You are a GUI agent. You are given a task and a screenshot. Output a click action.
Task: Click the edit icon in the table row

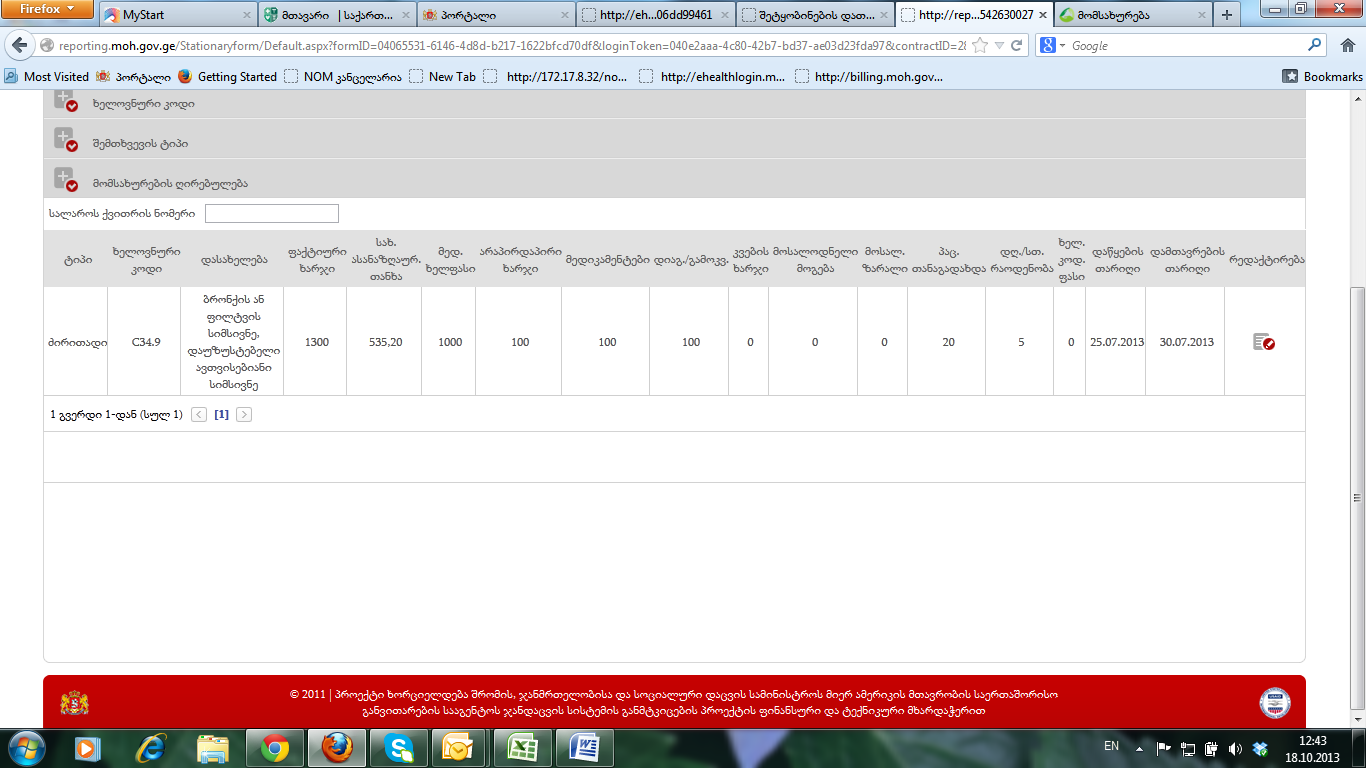click(1263, 342)
